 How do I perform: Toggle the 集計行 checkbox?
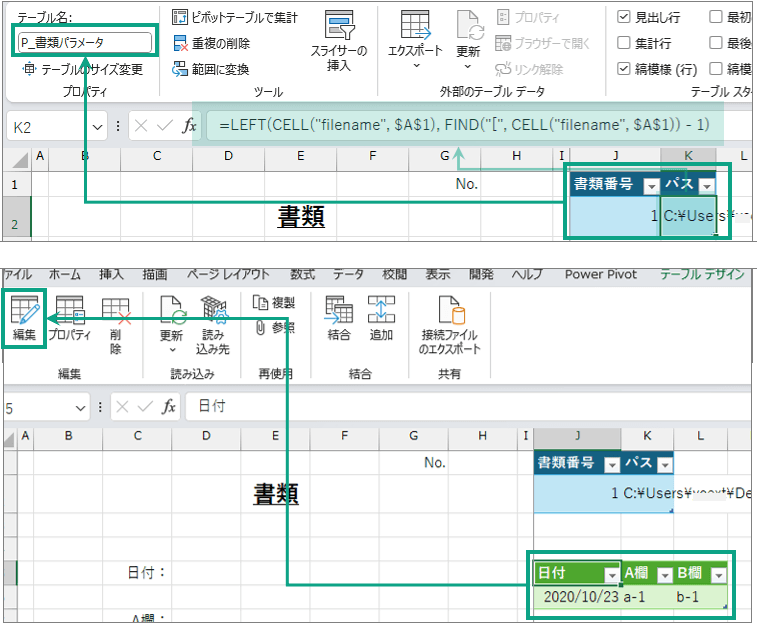point(624,43)
